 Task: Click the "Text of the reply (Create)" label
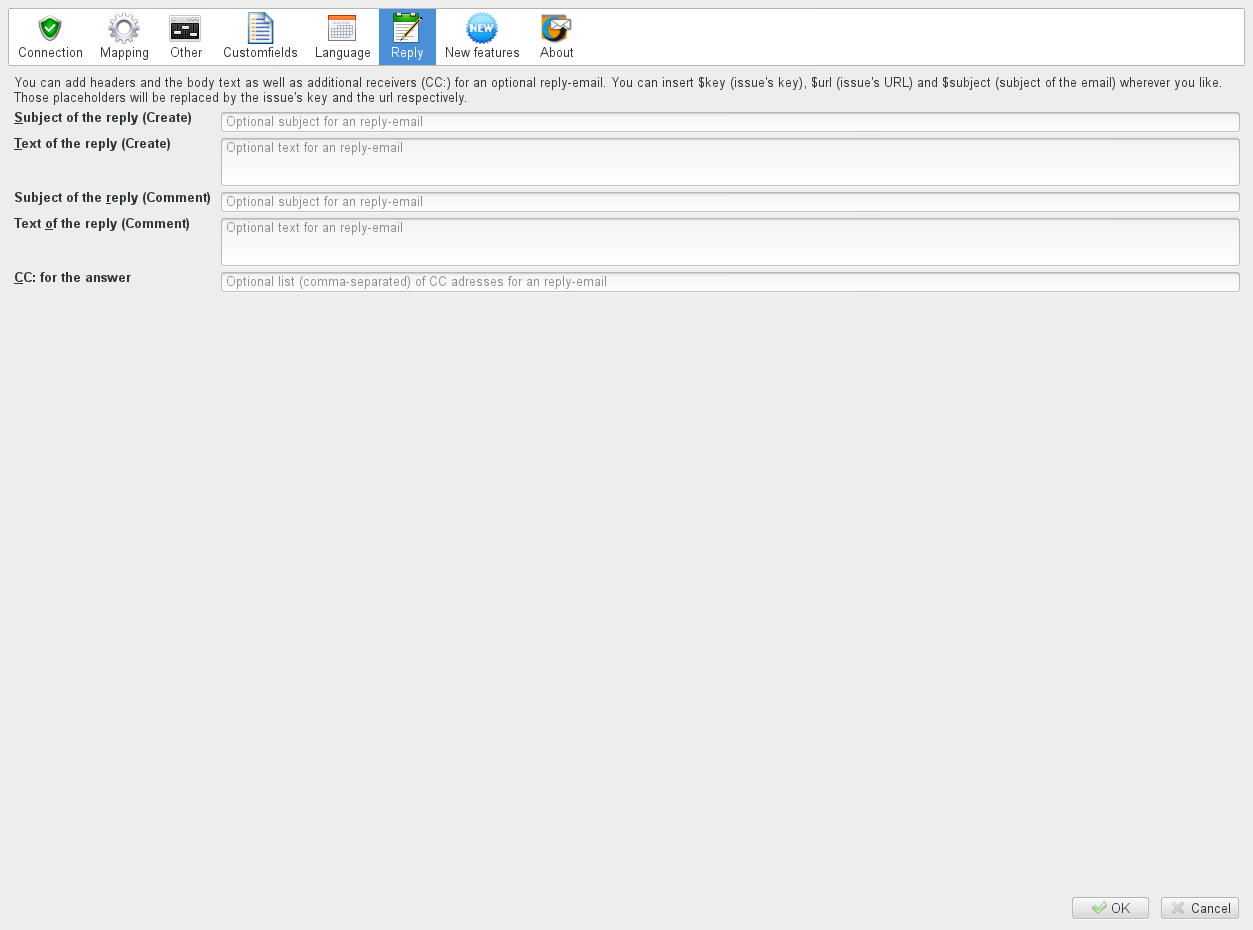click(x=92, y=144)
